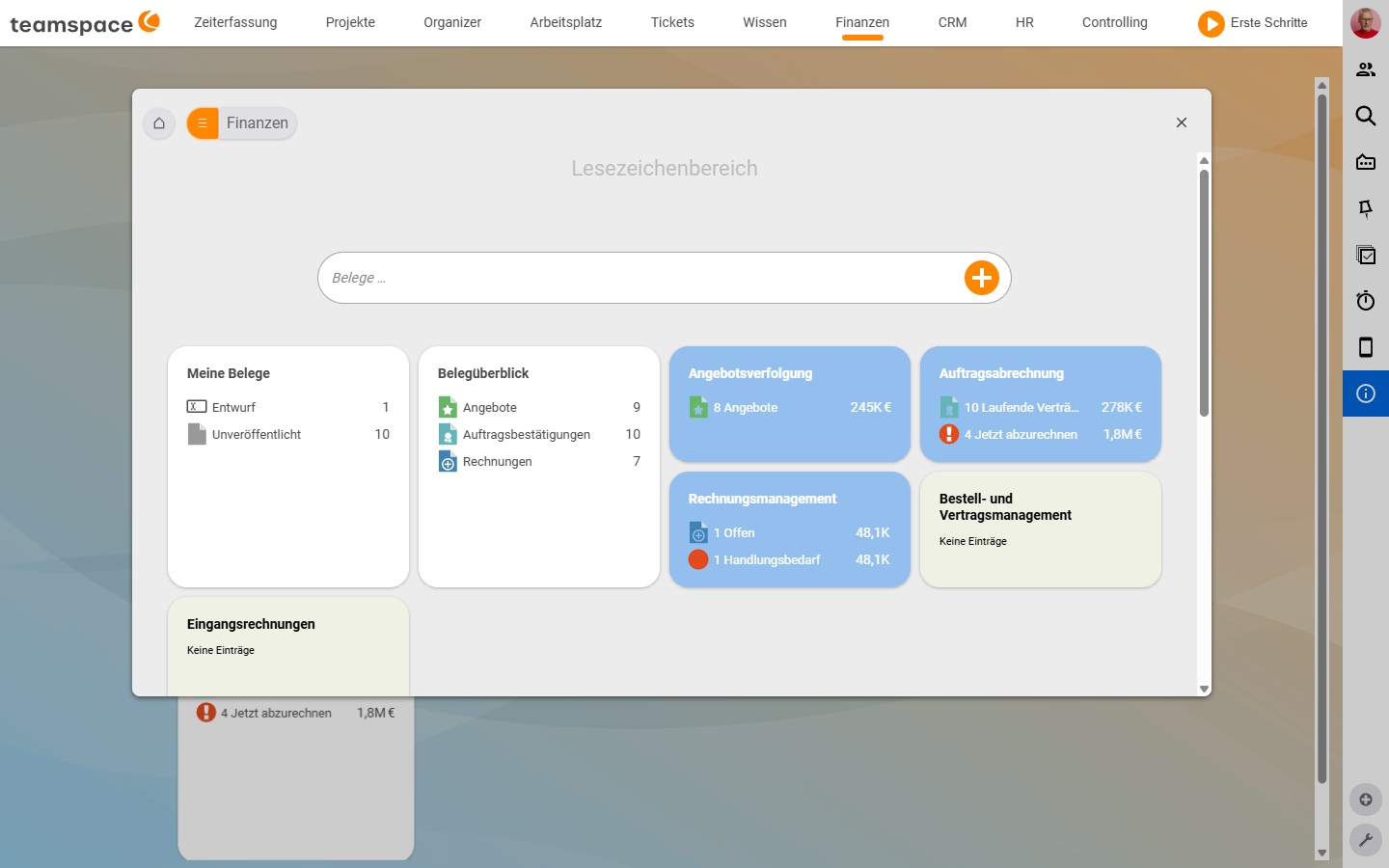This screenshot has height=868, width=1389.
Task: Click the orange plus add-Beleg button
Action: (982, 278)
